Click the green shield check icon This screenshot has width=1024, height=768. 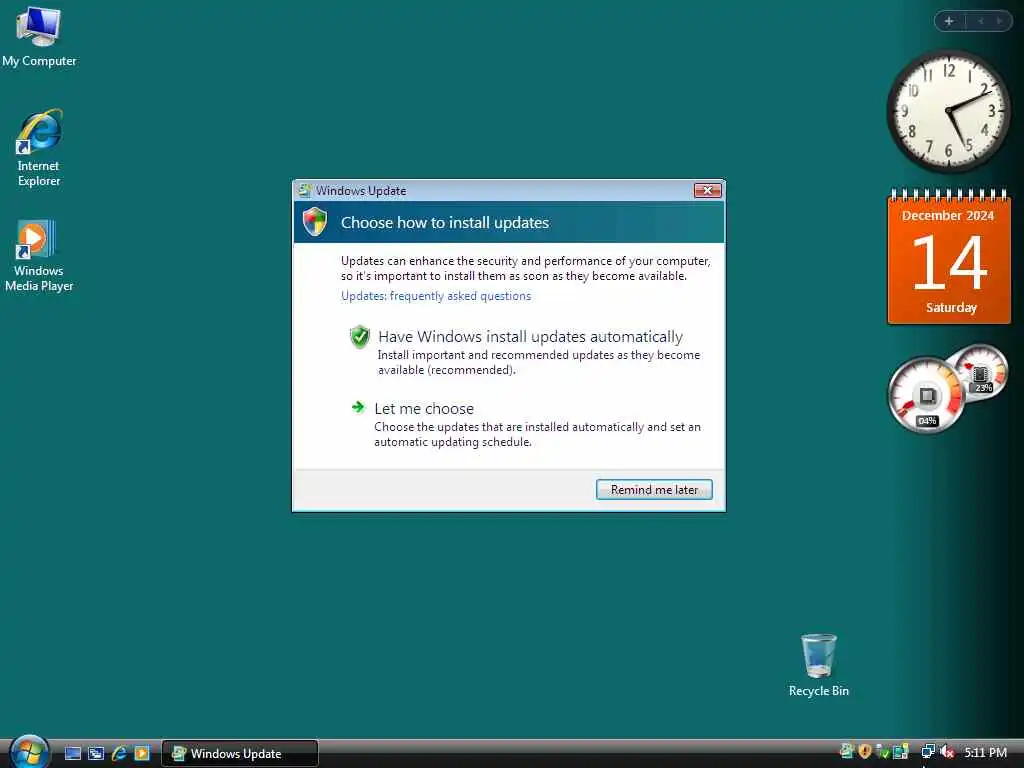[359, 337]
